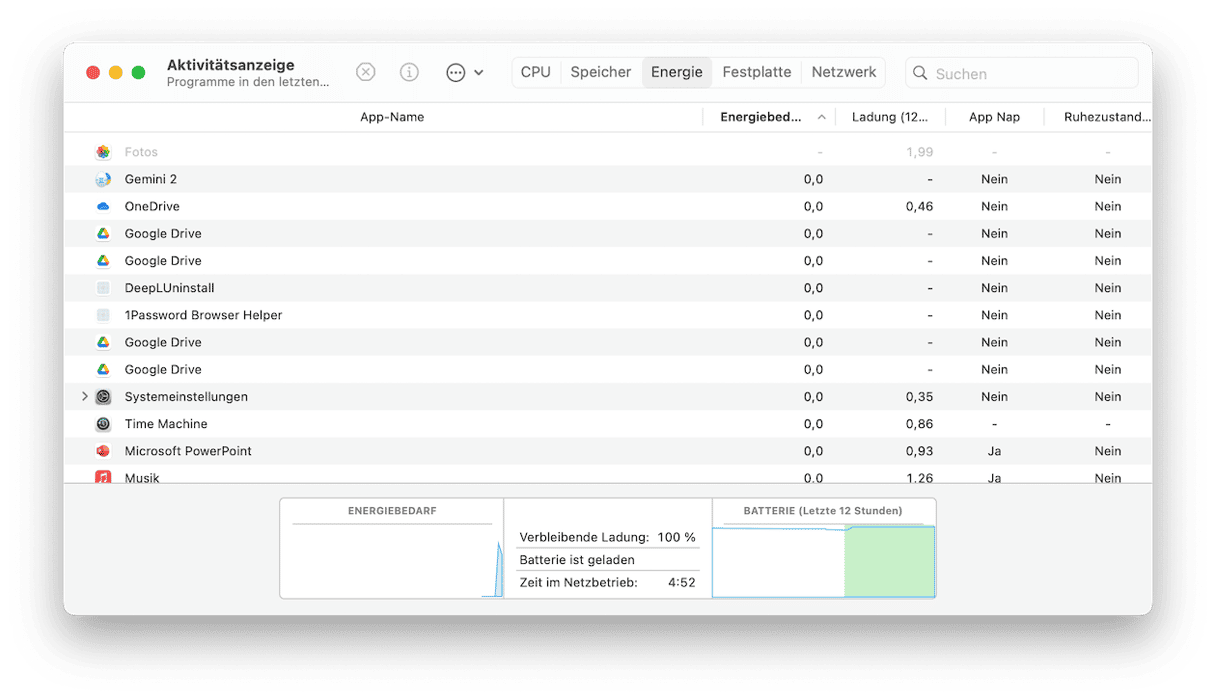Viewport: 1216px width, 699px height.
Task: Click the Gemini 2 app icon
Action: click(x=103, y=179)
